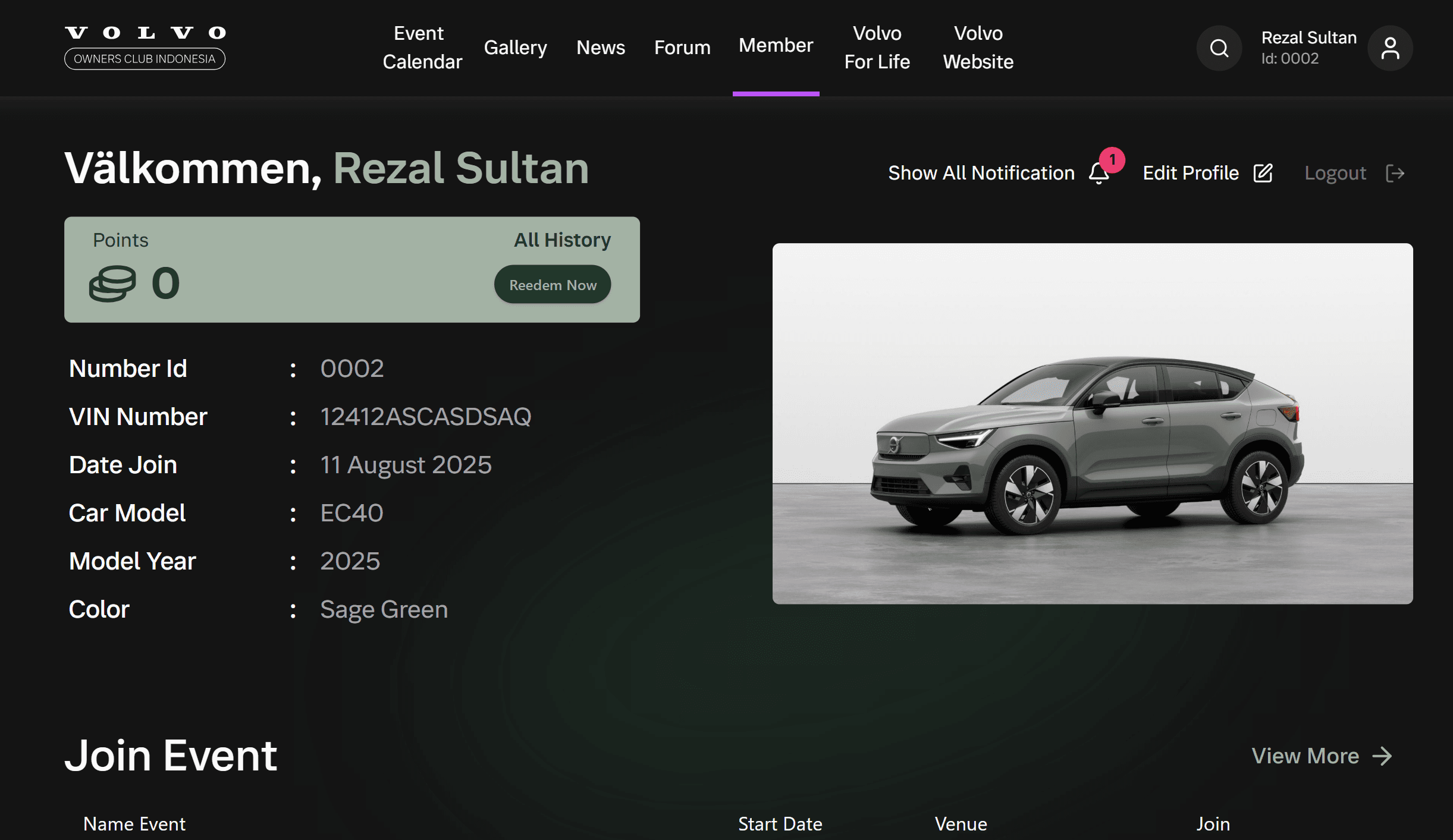1453x840 pixels.
Task: Click the red notification badge
Action: 1112,160
